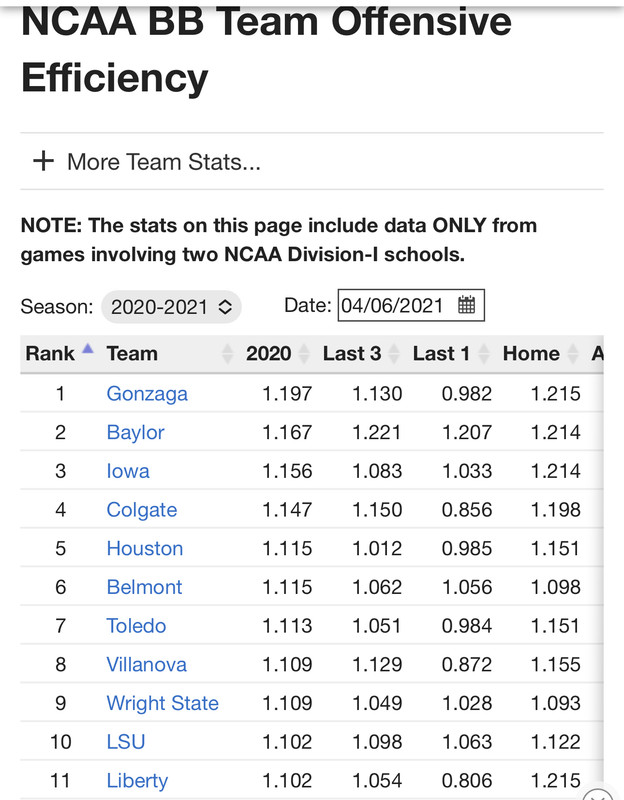
Task: Click sort arrows next to Home header
Action: [574, 353]
